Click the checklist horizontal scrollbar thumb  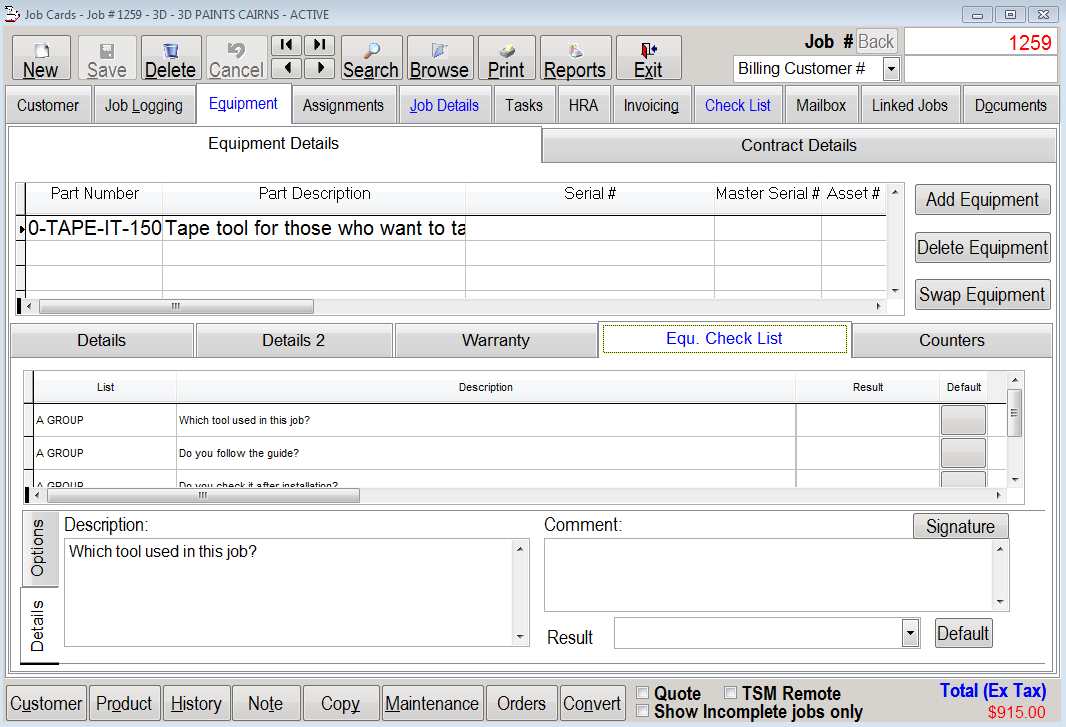pos(203,495)
